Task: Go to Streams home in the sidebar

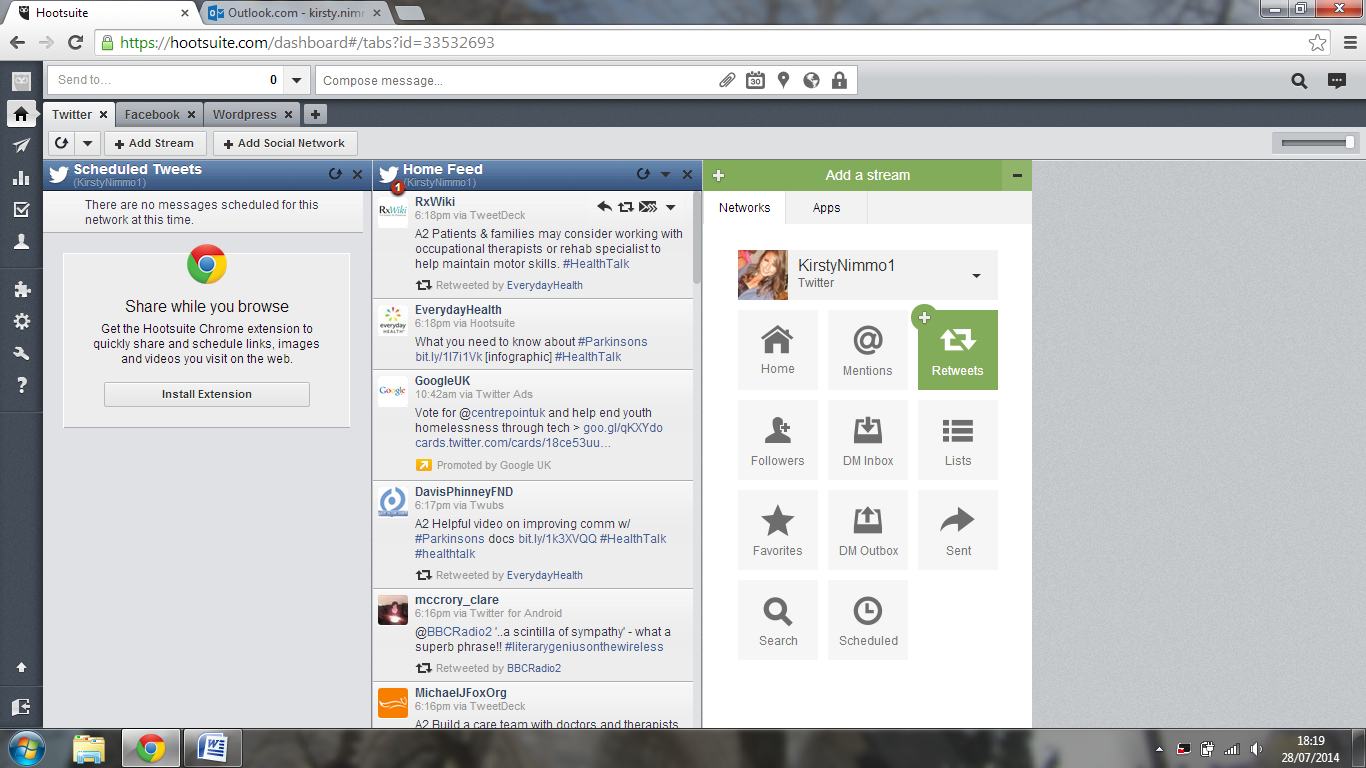Action: point(21,114)
